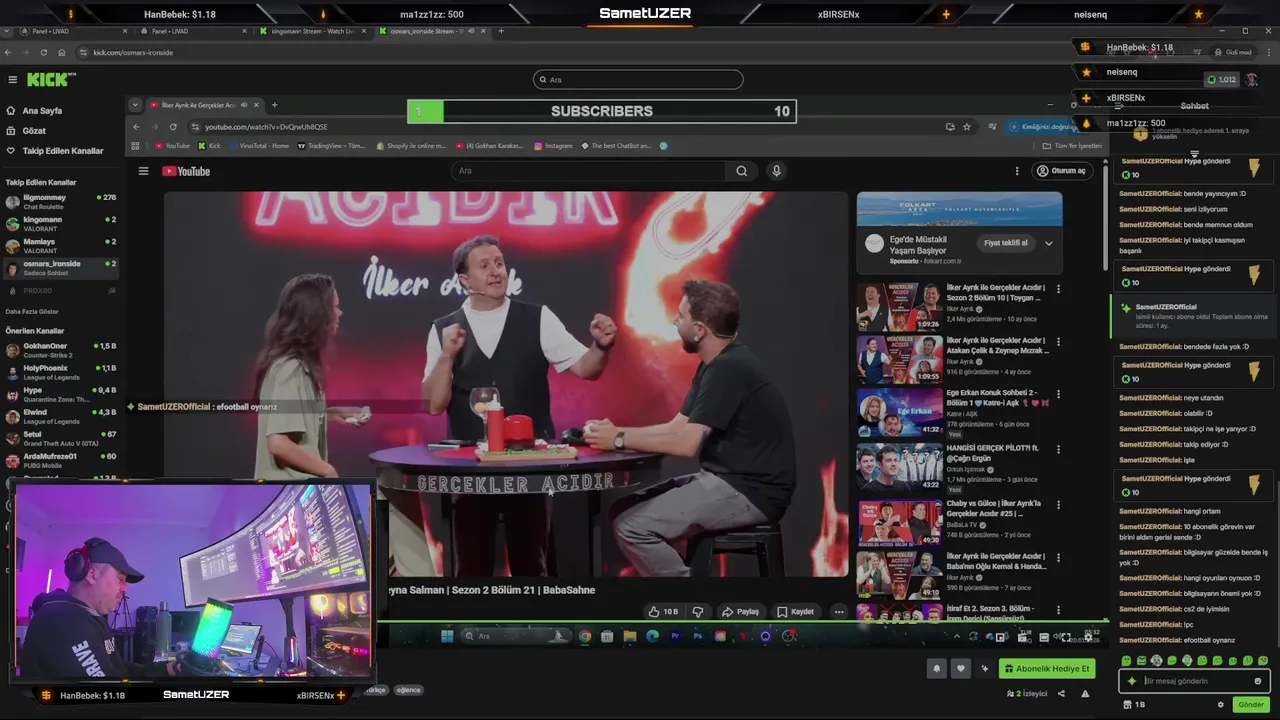The image size is (1280, 720).
Task: Open recommended channel HolyPhoenix
Action: pyautogui.click(x=60, y=372)
